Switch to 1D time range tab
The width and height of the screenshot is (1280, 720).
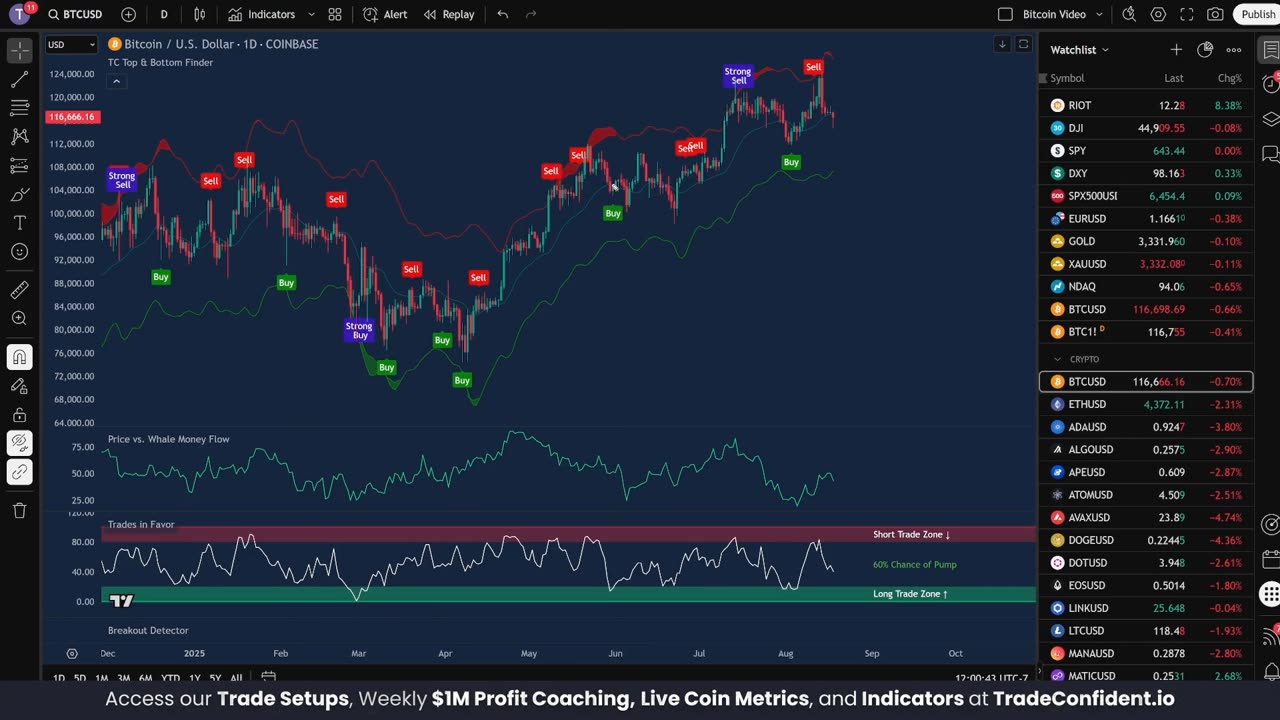click(x=58, y=678)
